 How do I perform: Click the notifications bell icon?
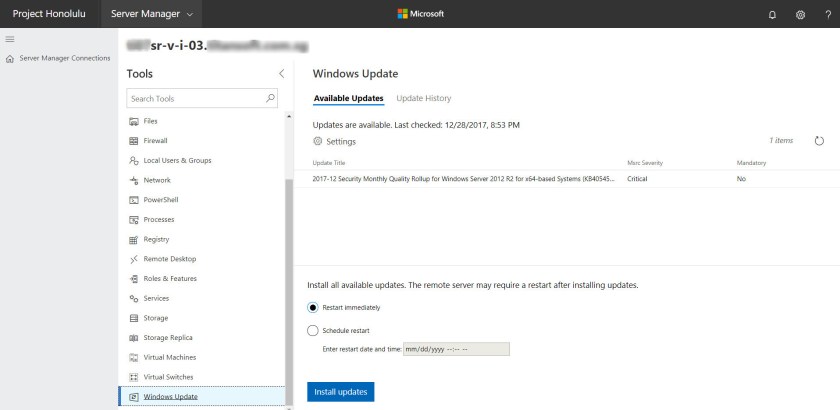tap(772, 14)
